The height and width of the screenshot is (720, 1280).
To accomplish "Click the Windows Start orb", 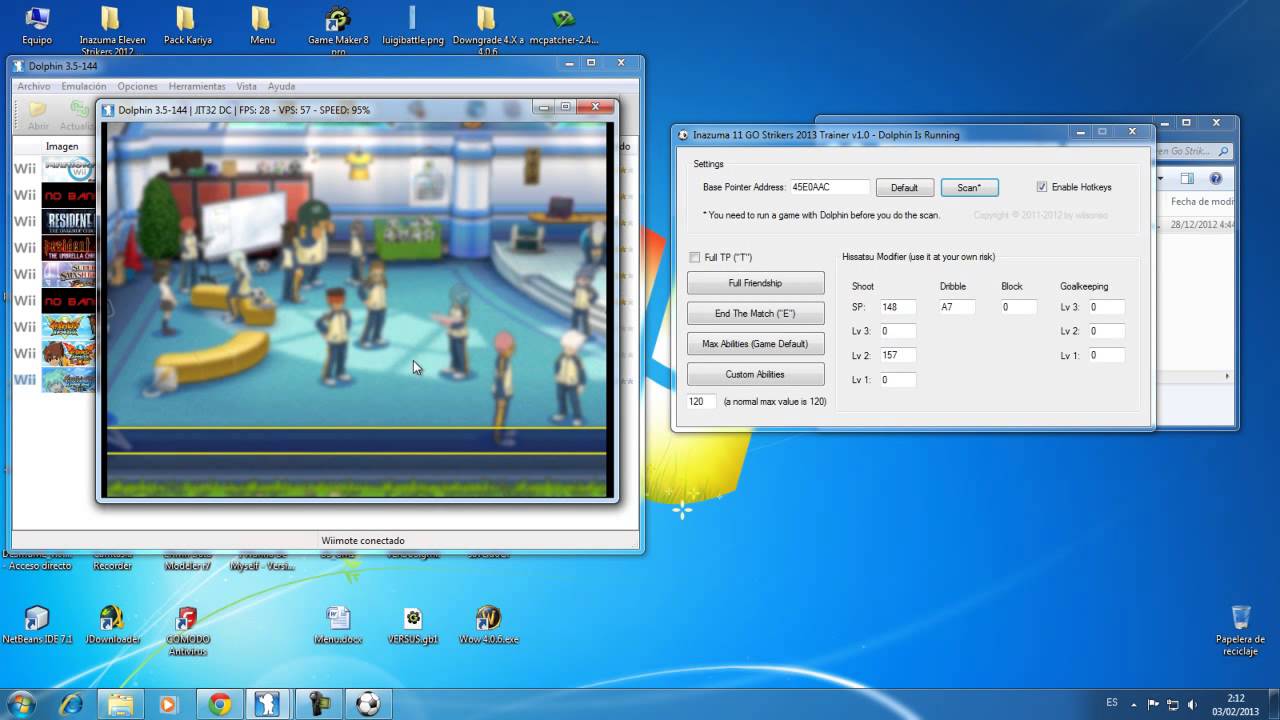I will [x=21, y=704].
